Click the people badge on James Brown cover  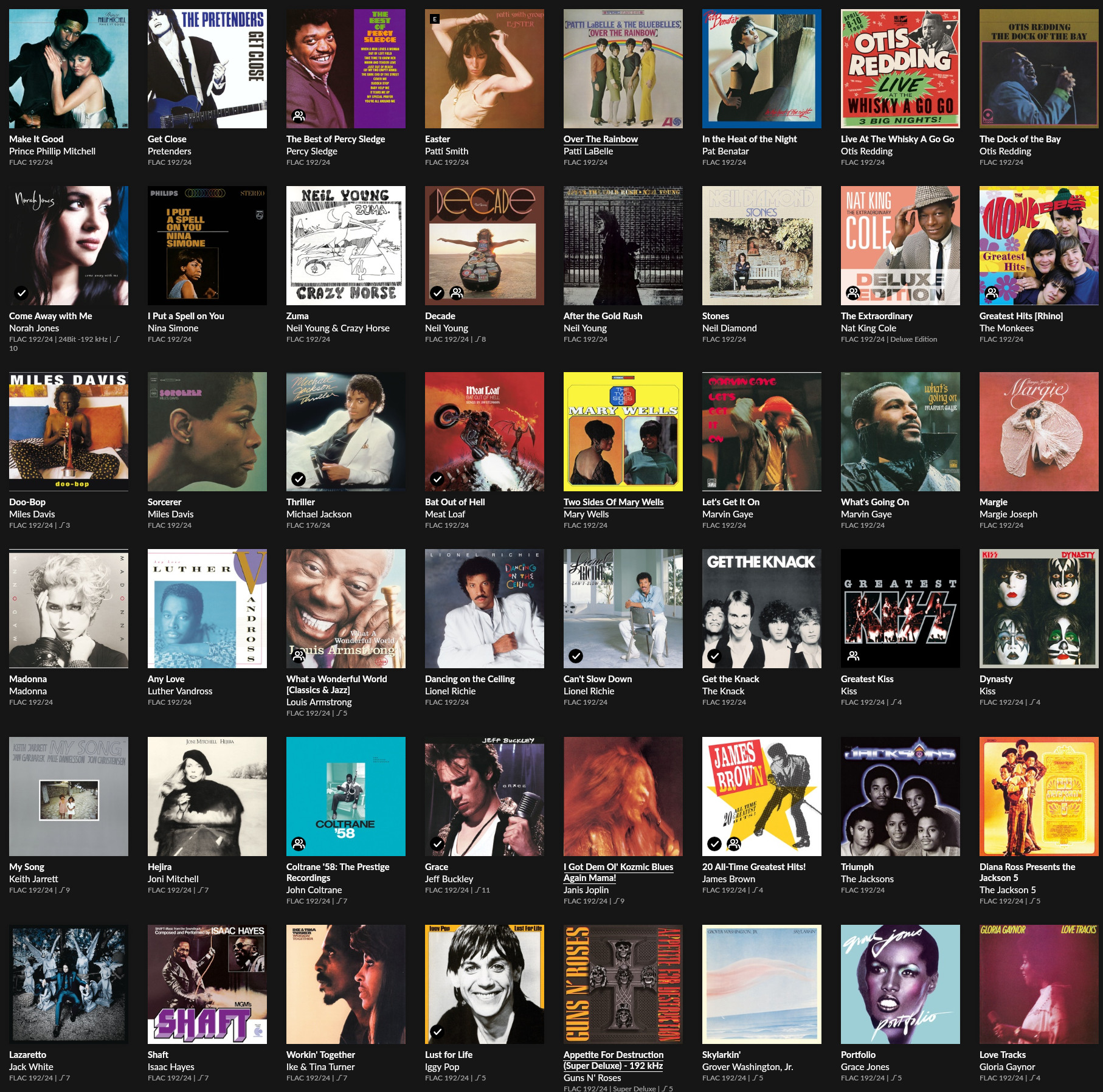pos(734,844)
